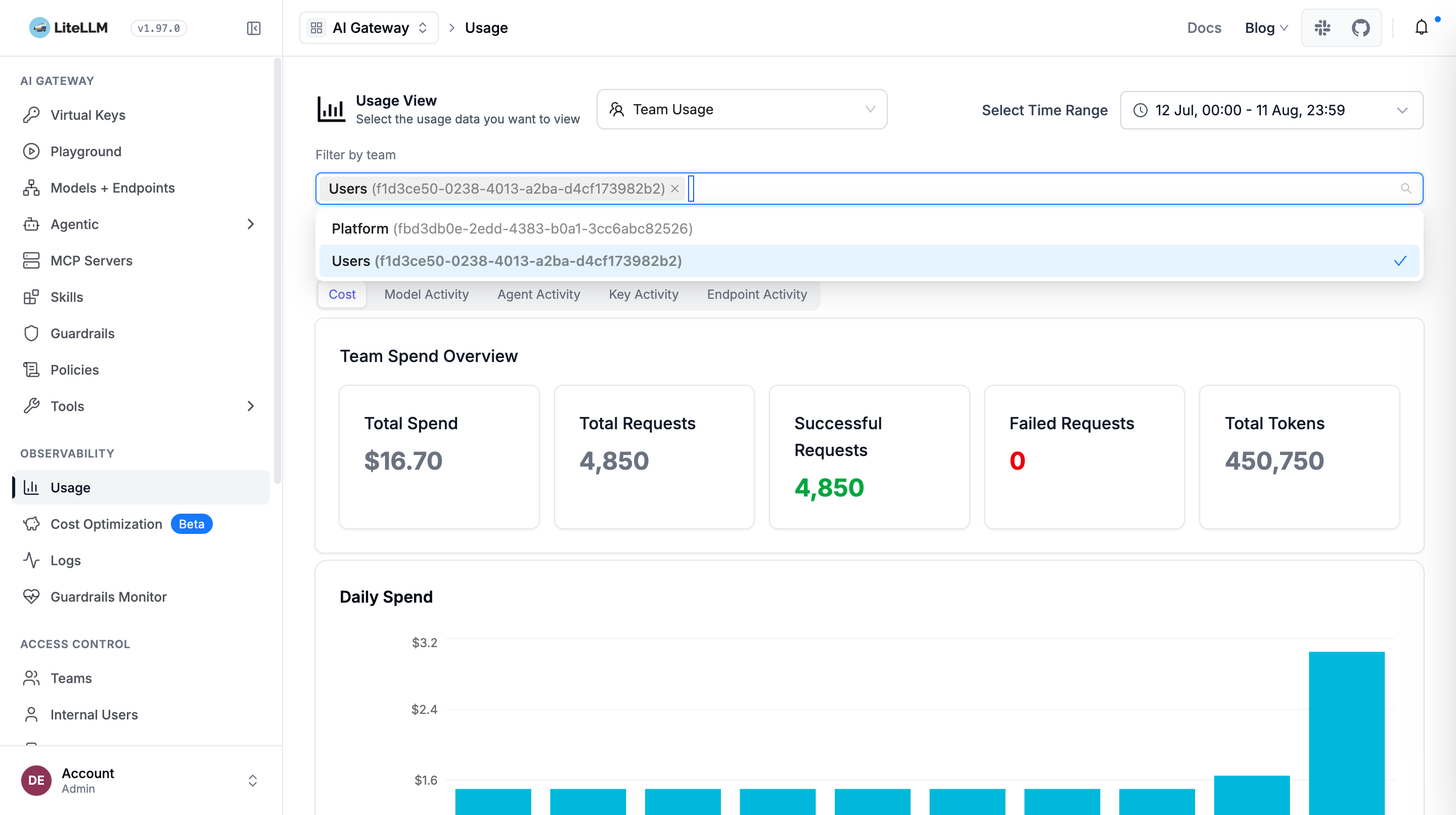Viewport: 1456px width, 815px height.
Task: Switch to the Key Activity tab
Action: pos(643,294)
